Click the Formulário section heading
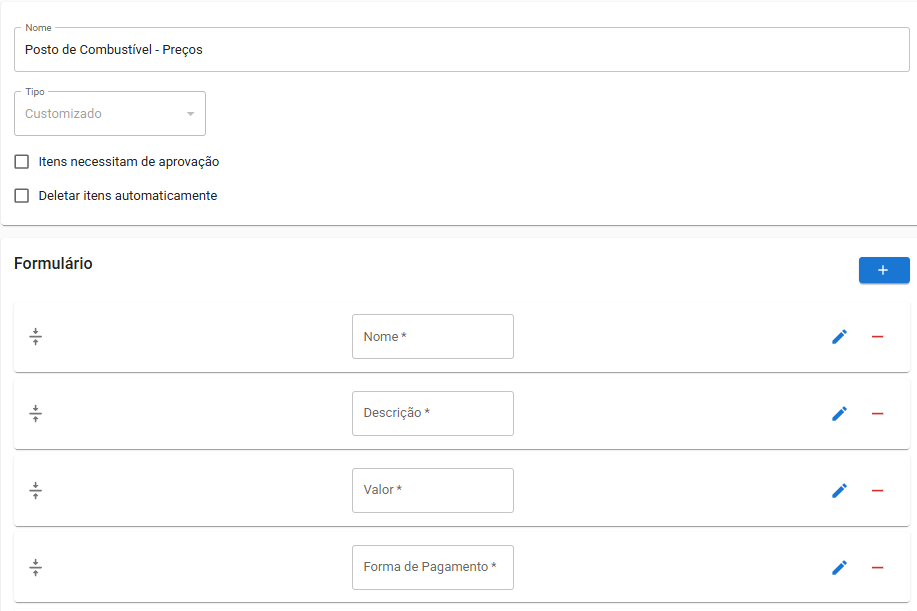Viewport: 917px width, 611px height. tap(53, 264)
